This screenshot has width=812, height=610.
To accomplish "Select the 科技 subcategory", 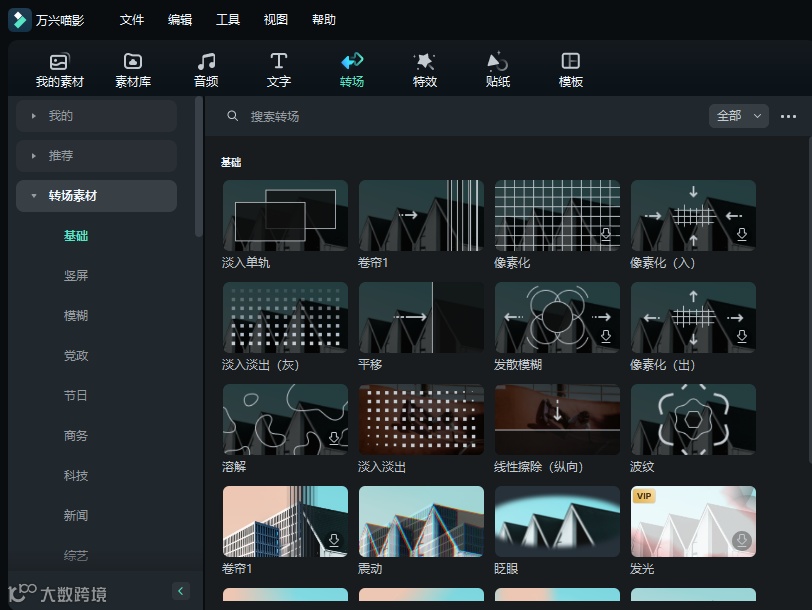I will pyautogui.click(x=76, y=475).
